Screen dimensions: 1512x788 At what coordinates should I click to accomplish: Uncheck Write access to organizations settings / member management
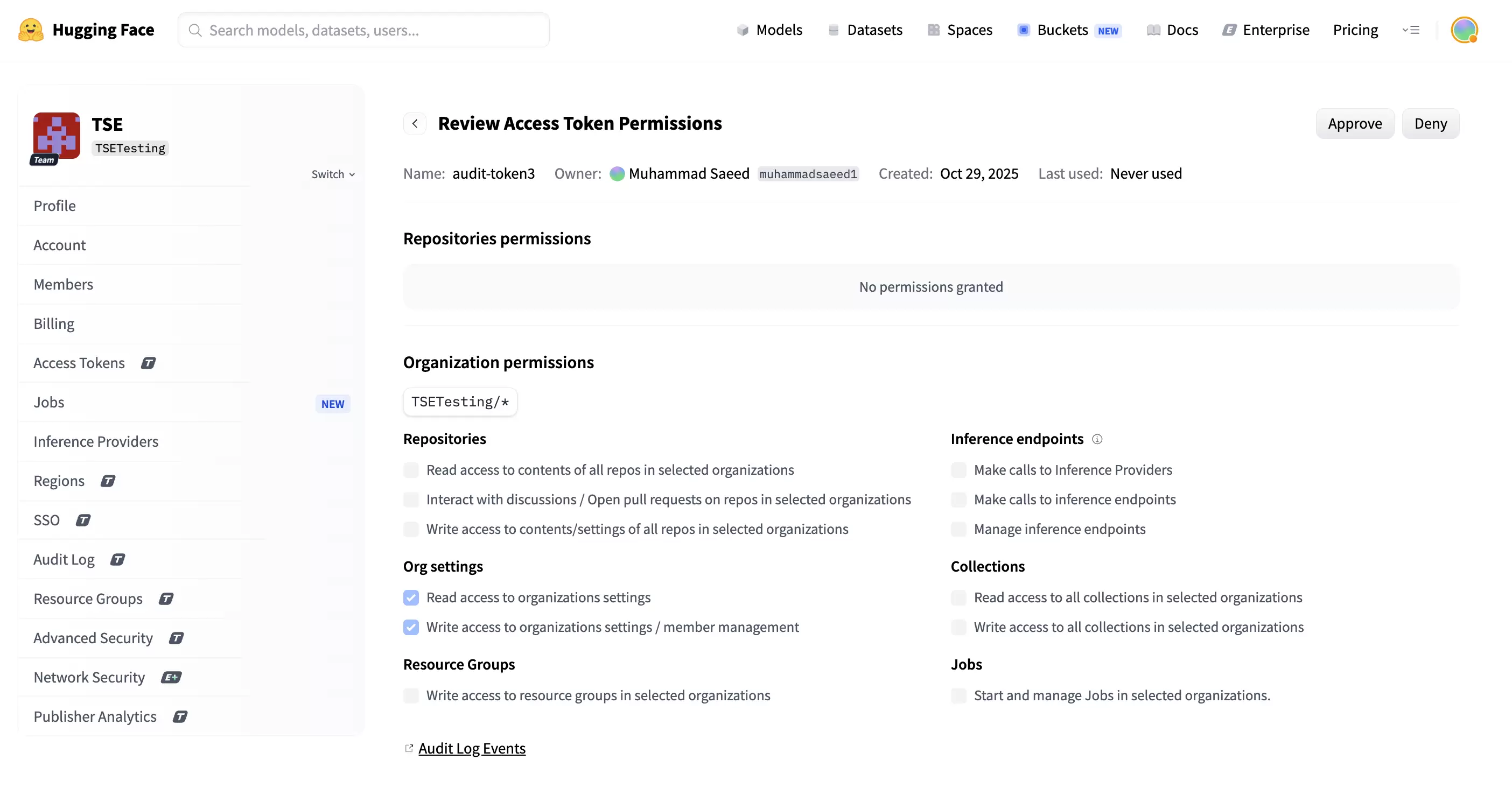click(411, 627)
